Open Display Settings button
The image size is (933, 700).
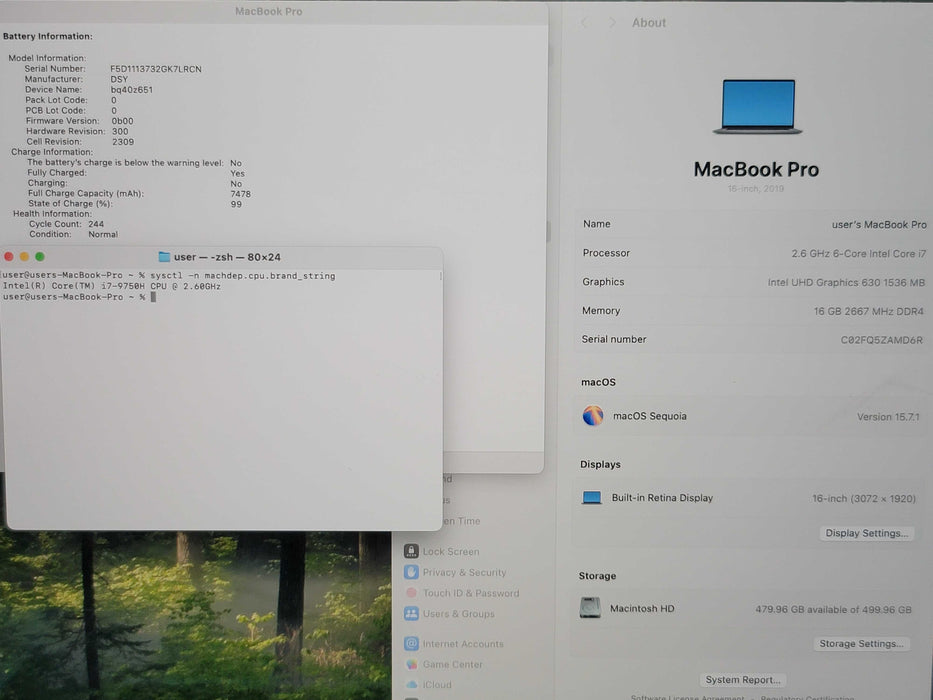866,533
